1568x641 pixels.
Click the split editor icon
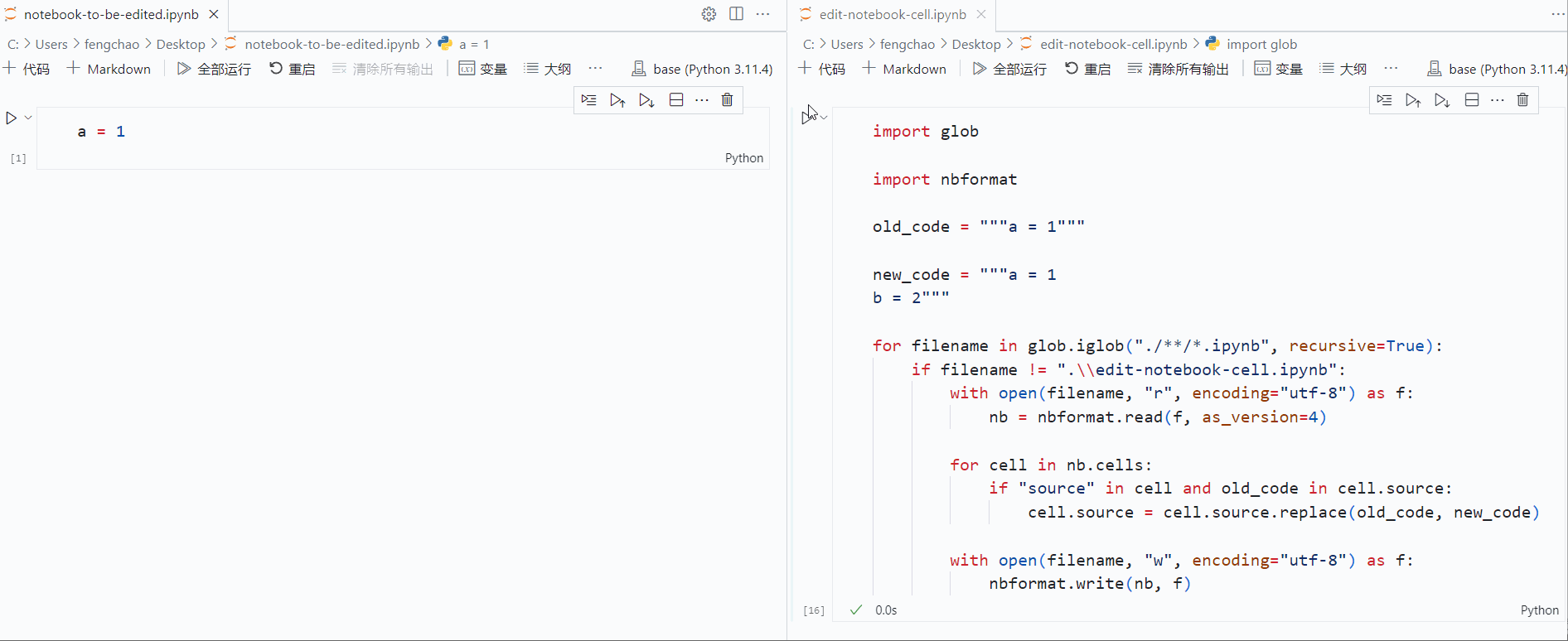tap(736, 14)
